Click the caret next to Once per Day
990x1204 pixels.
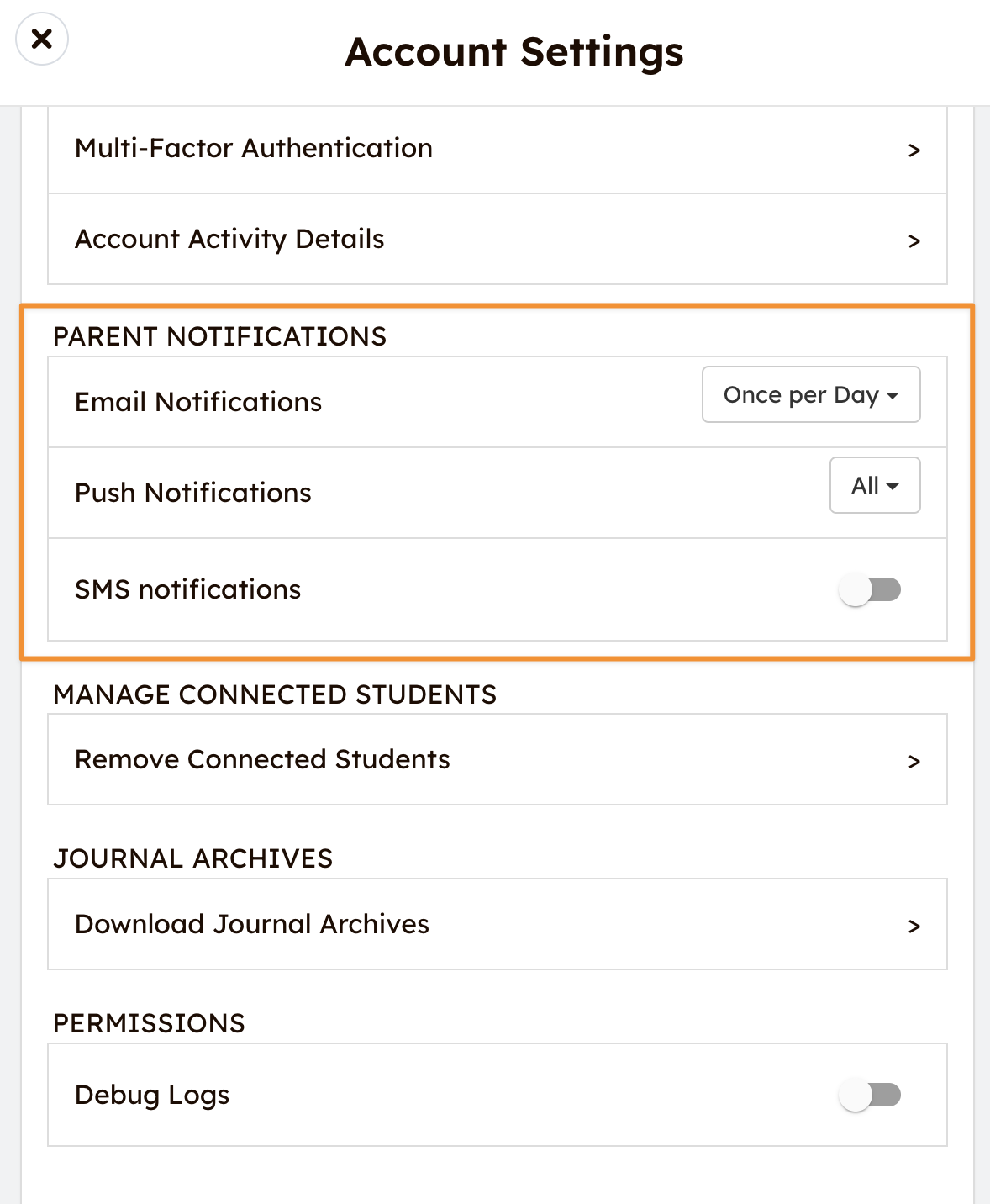tap(893, 396)
